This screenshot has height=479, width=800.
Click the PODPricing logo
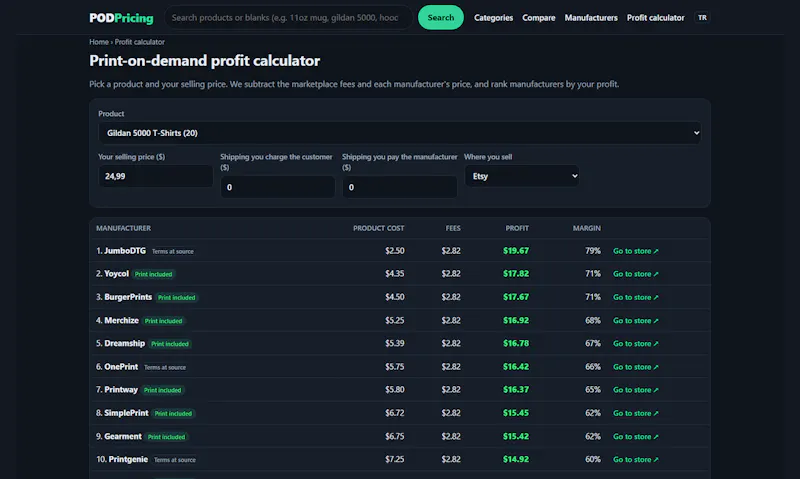click(121, 18)
